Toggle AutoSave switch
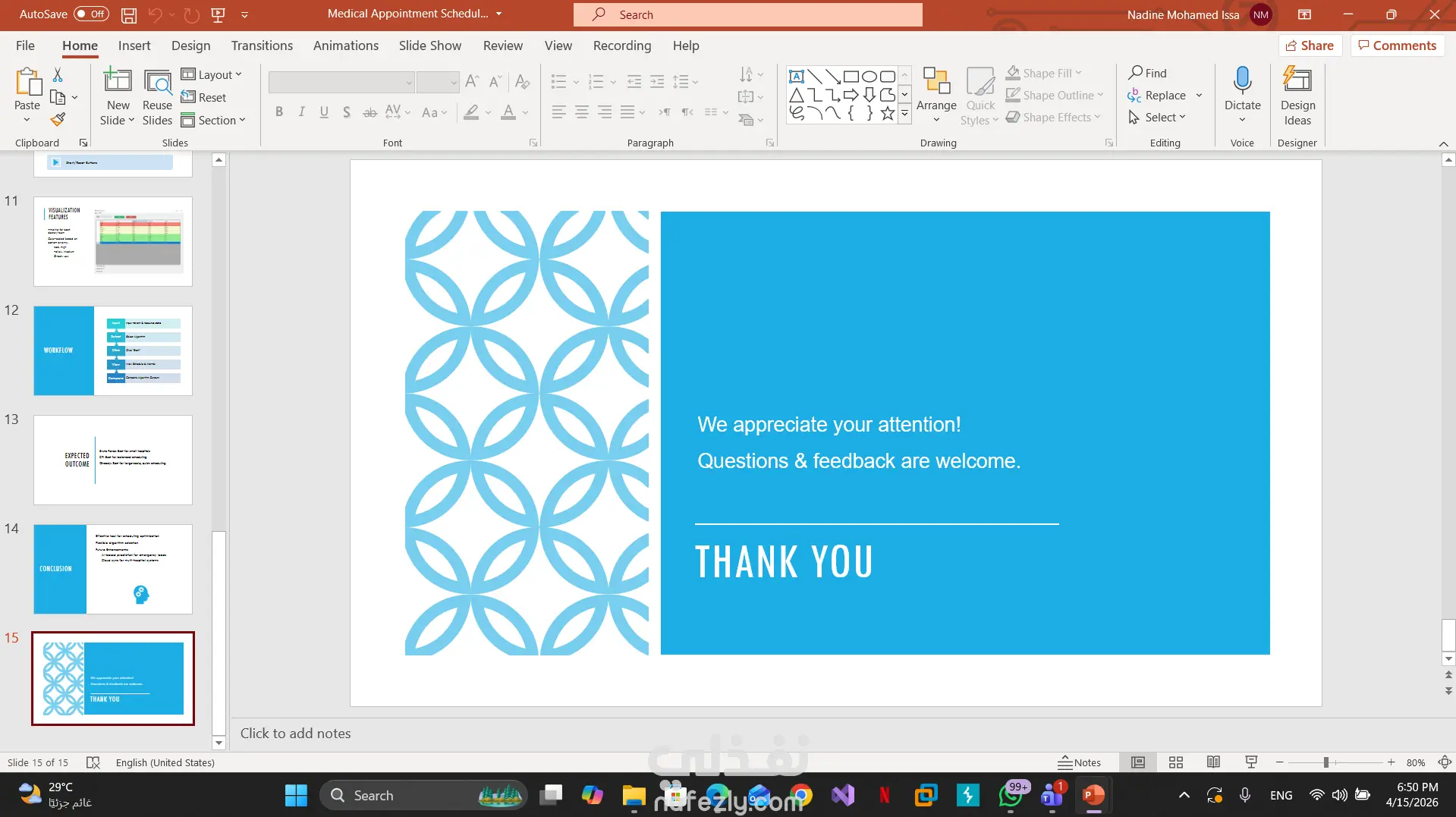Viewport: 1456px width, 817px height. [91, 14]
